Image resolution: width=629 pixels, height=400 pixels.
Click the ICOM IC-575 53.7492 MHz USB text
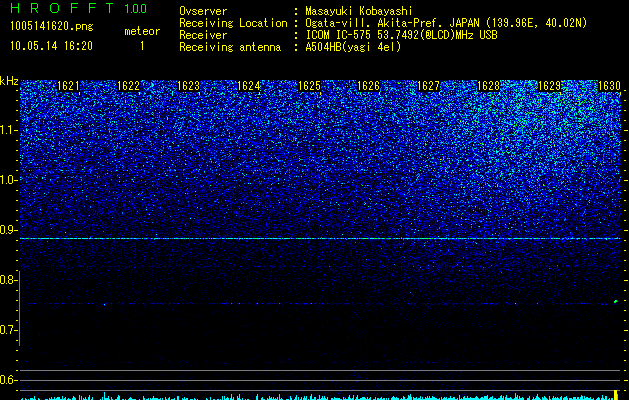coord(401,35)
